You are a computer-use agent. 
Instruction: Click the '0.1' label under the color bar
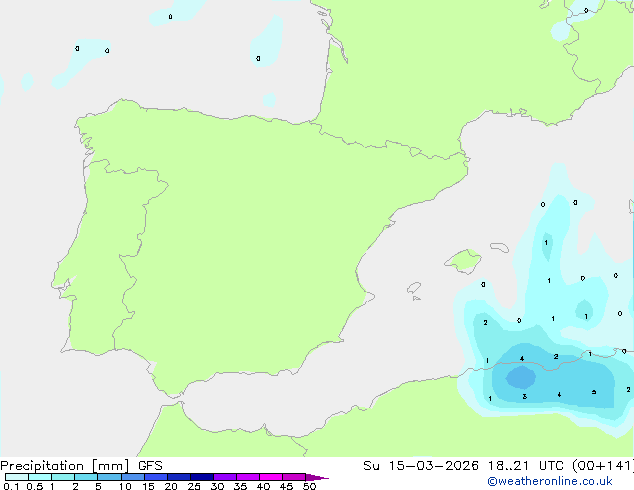tap(11, 486)
